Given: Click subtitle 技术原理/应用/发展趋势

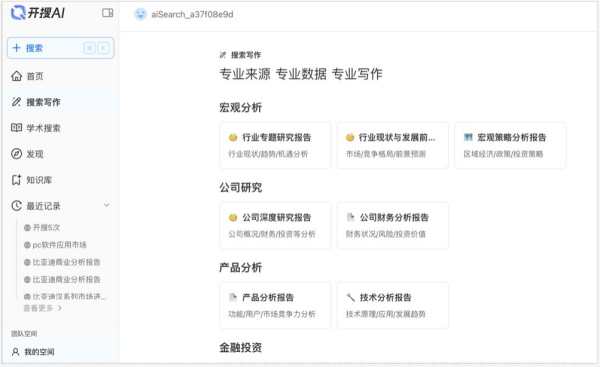Looking at the screenshot, I should (386, 314).
